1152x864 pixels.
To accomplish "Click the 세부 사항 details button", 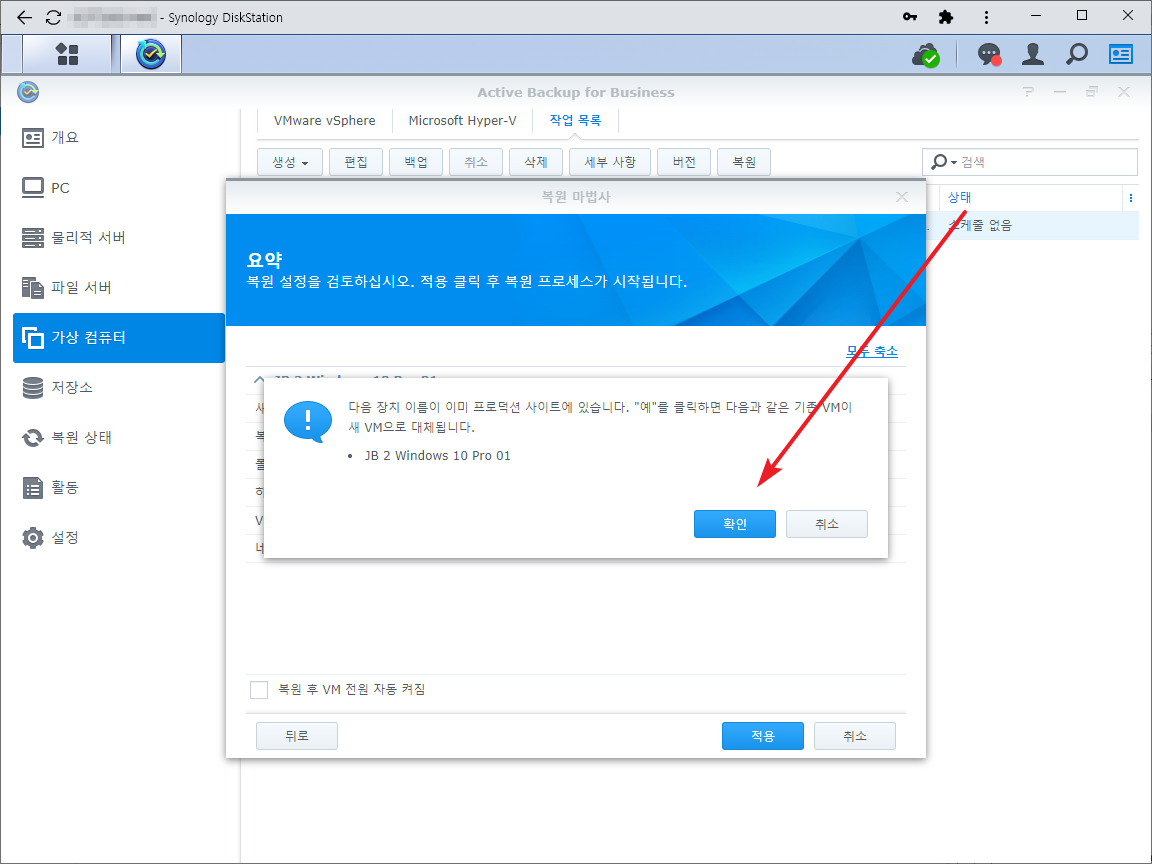I will pyautogui.click(x=610, y=162).
